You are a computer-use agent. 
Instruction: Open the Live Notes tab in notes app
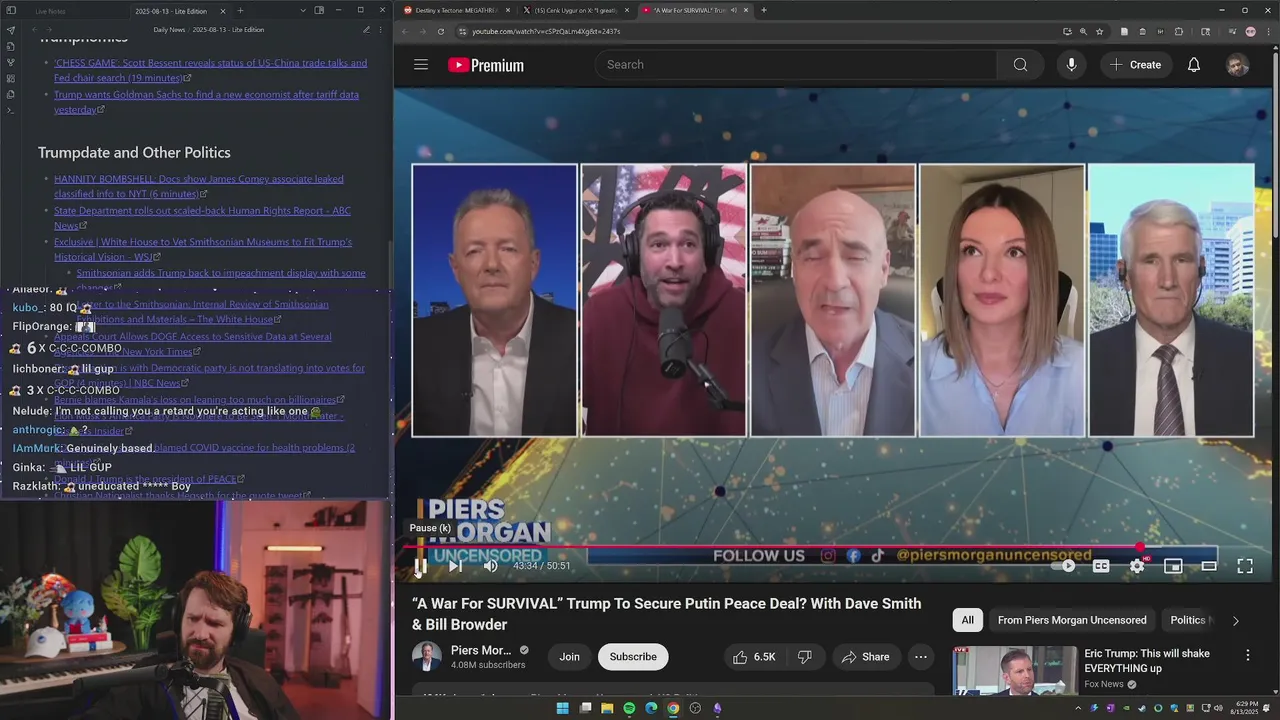[50, 11]
